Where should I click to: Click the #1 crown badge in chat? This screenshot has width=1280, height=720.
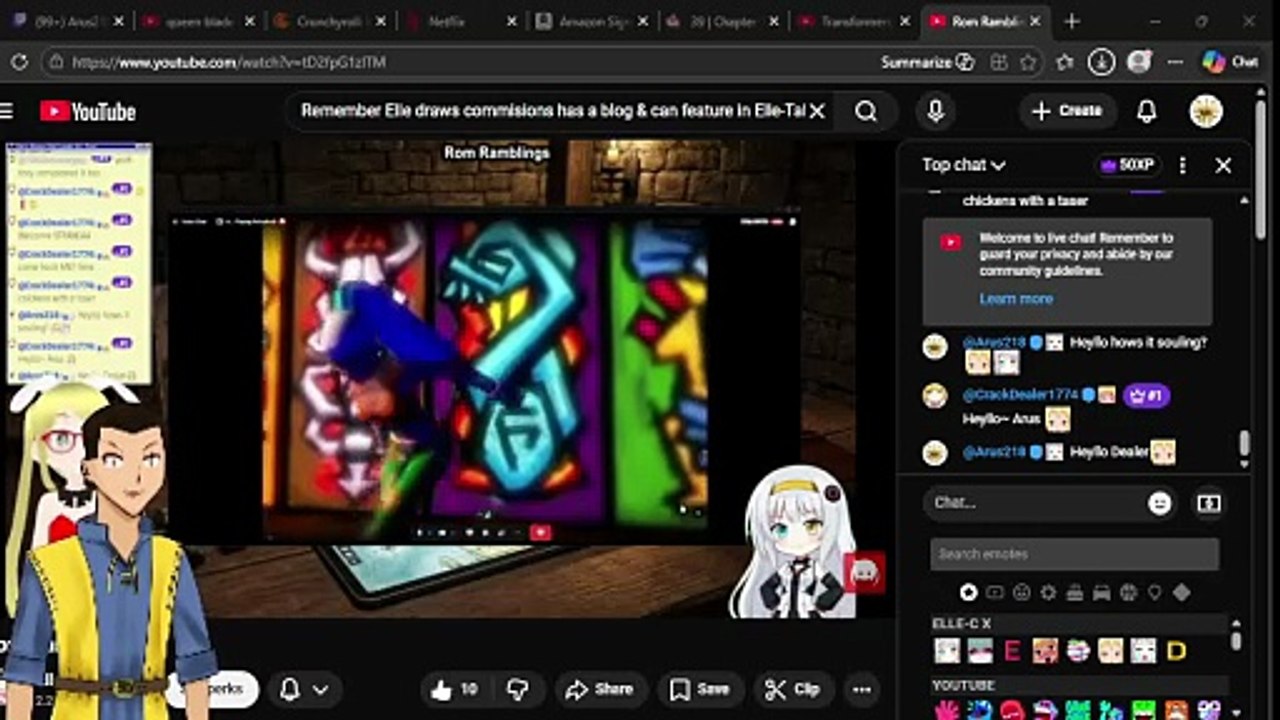point(1146,395)
